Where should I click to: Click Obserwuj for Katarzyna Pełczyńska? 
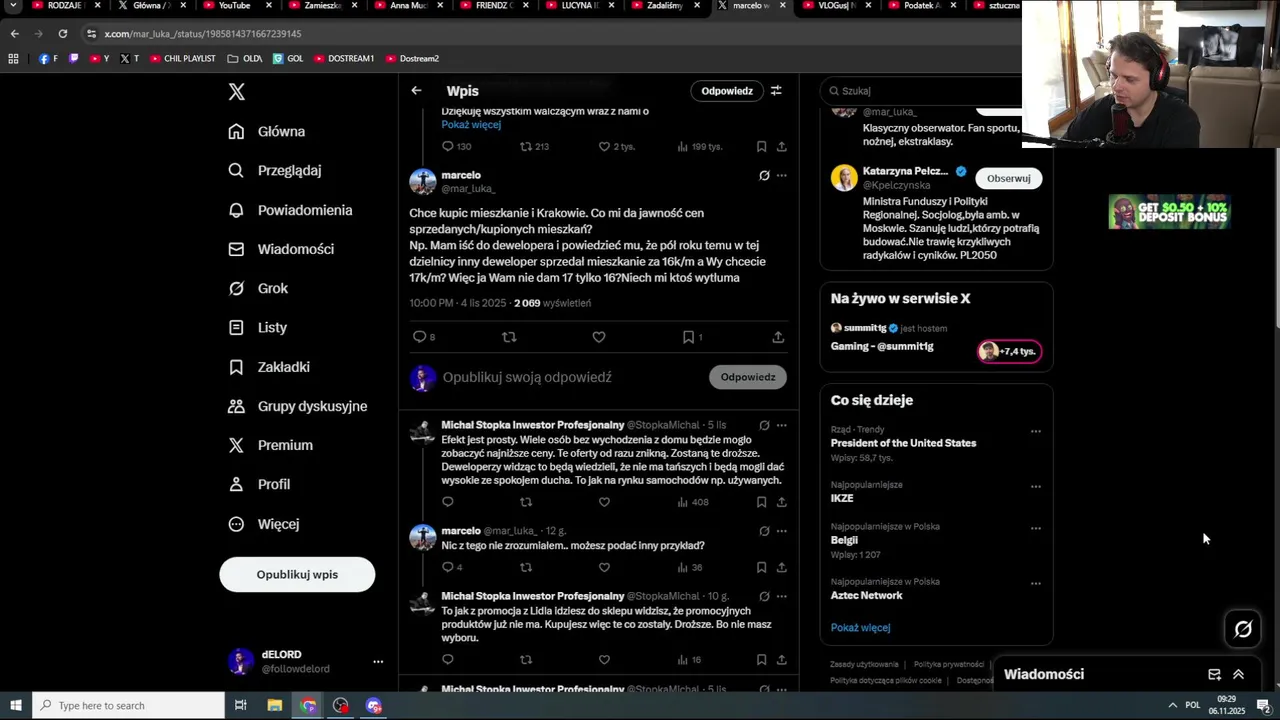click(x=1008, y=178)
